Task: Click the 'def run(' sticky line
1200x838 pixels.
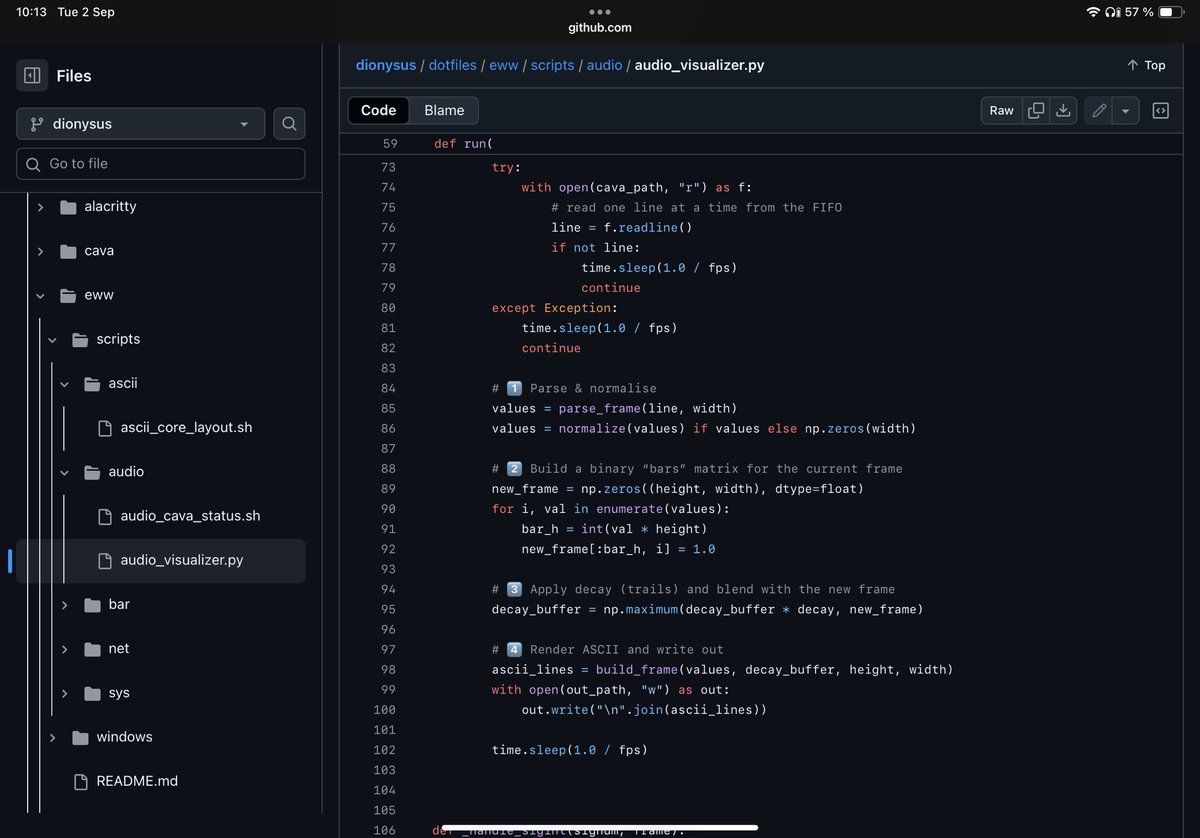Action: point(464,144)
